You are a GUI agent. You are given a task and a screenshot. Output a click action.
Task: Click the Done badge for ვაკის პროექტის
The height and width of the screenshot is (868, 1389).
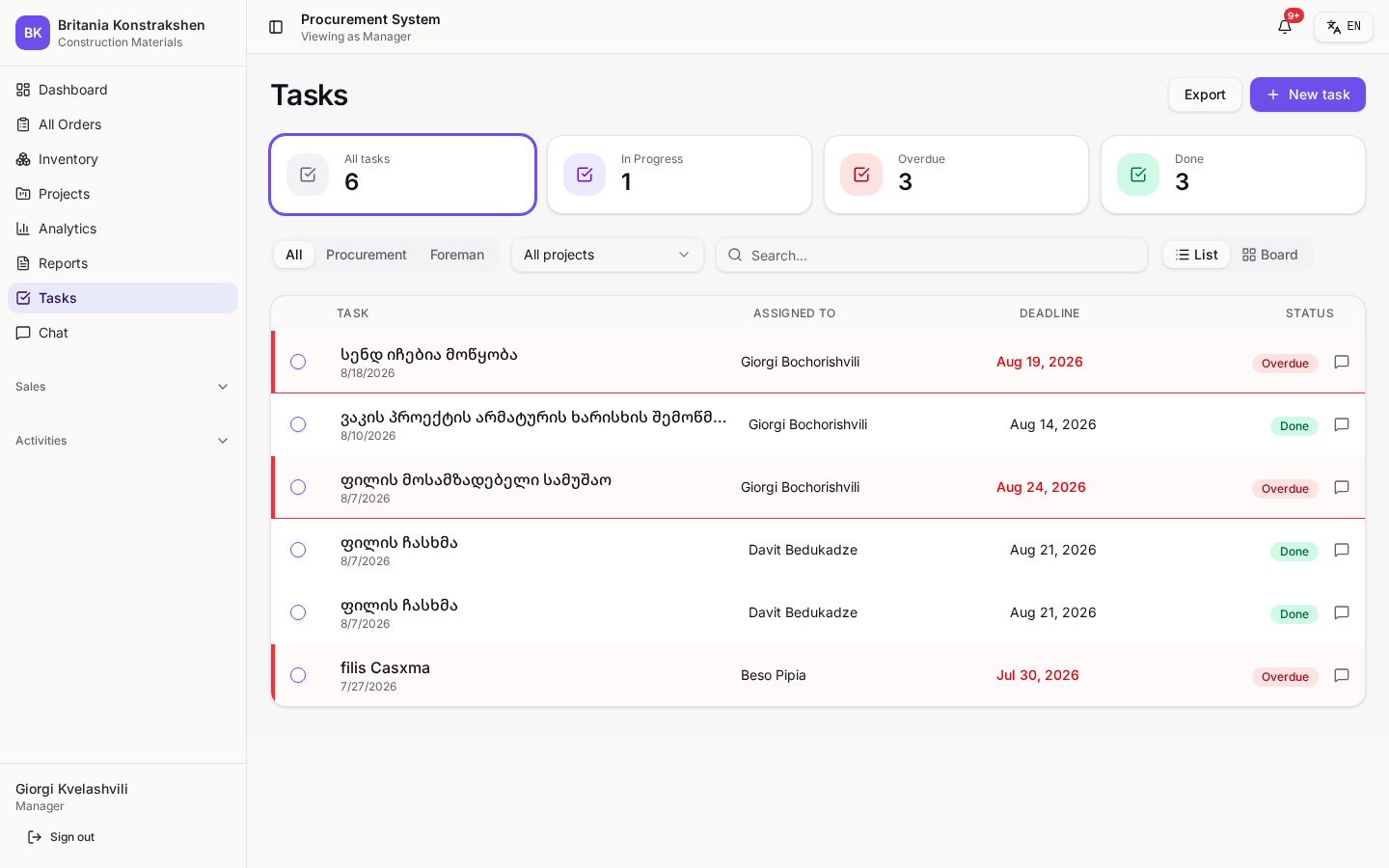[1294, 426]
